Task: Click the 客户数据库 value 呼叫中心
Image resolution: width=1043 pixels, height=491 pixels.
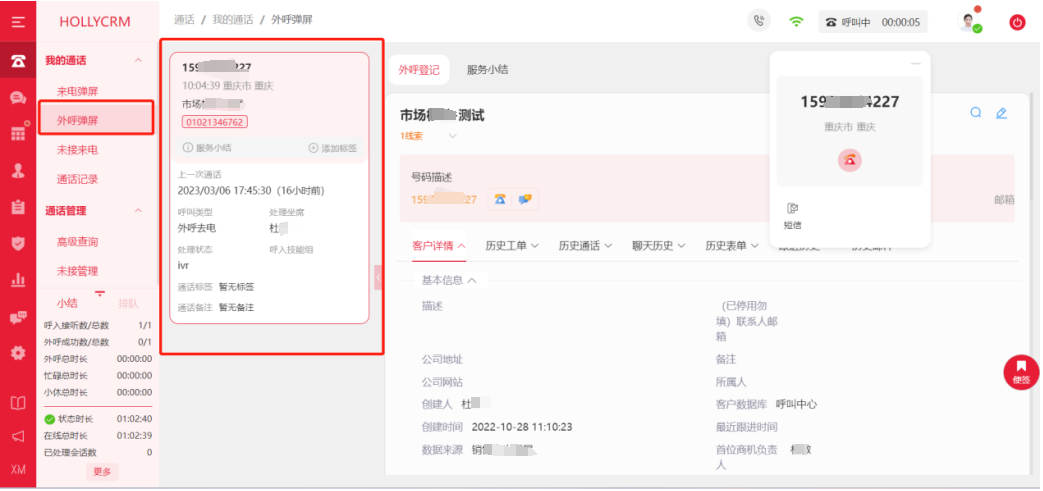Action: click(x=796, y=405)
